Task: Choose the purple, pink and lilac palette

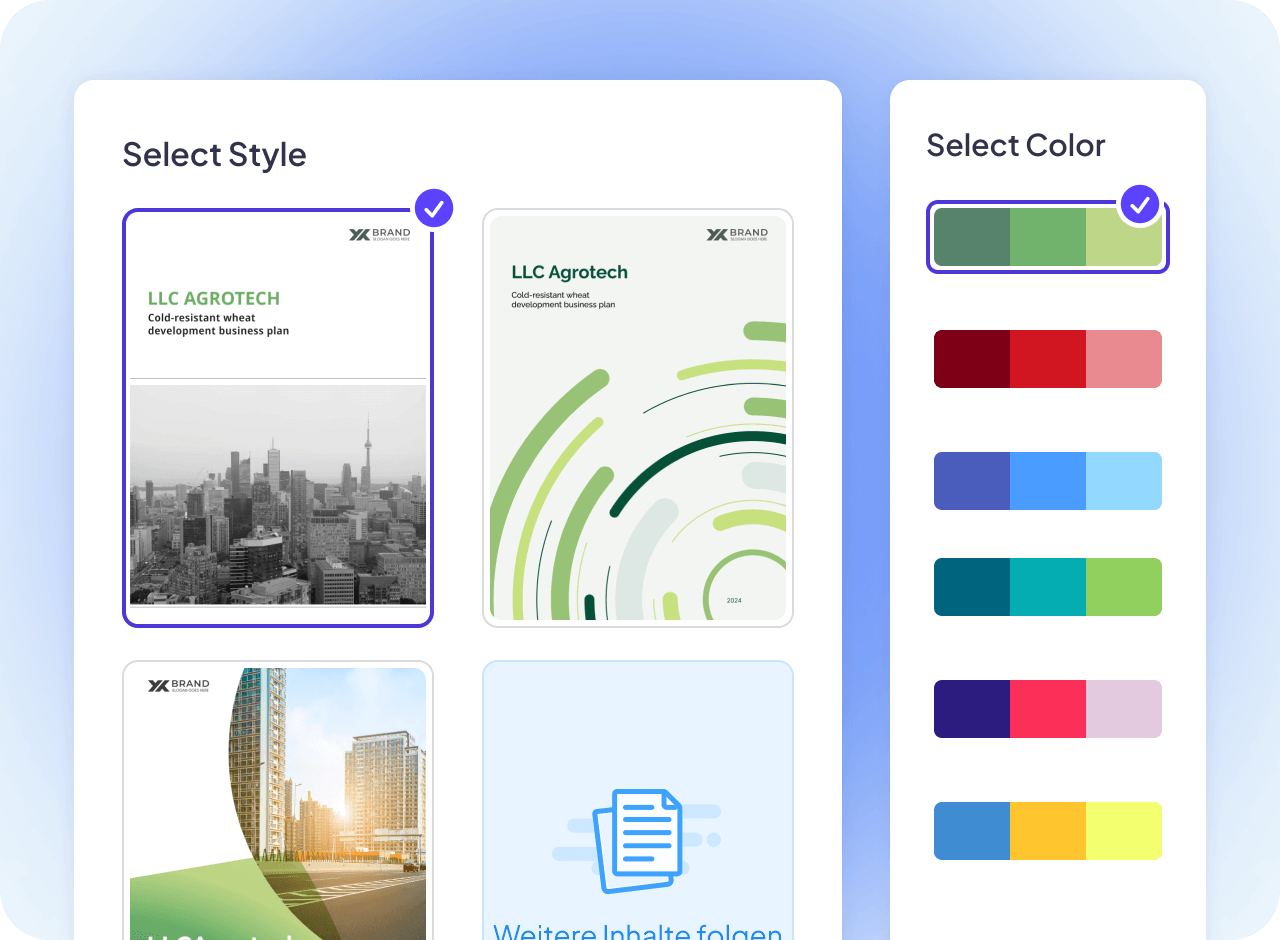Action: pyautogui.click(x=1048, y=709)
